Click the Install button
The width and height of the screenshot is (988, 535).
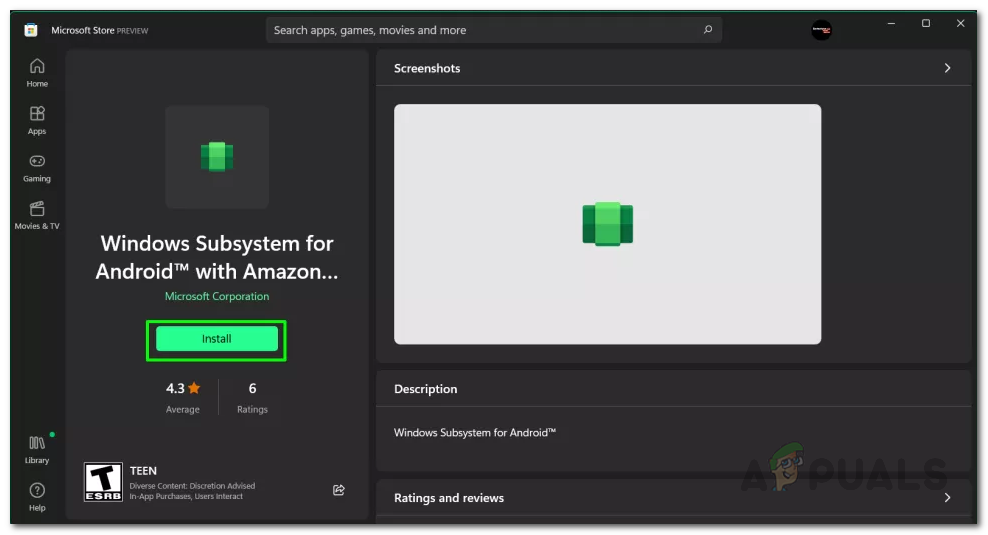[217, 339]
